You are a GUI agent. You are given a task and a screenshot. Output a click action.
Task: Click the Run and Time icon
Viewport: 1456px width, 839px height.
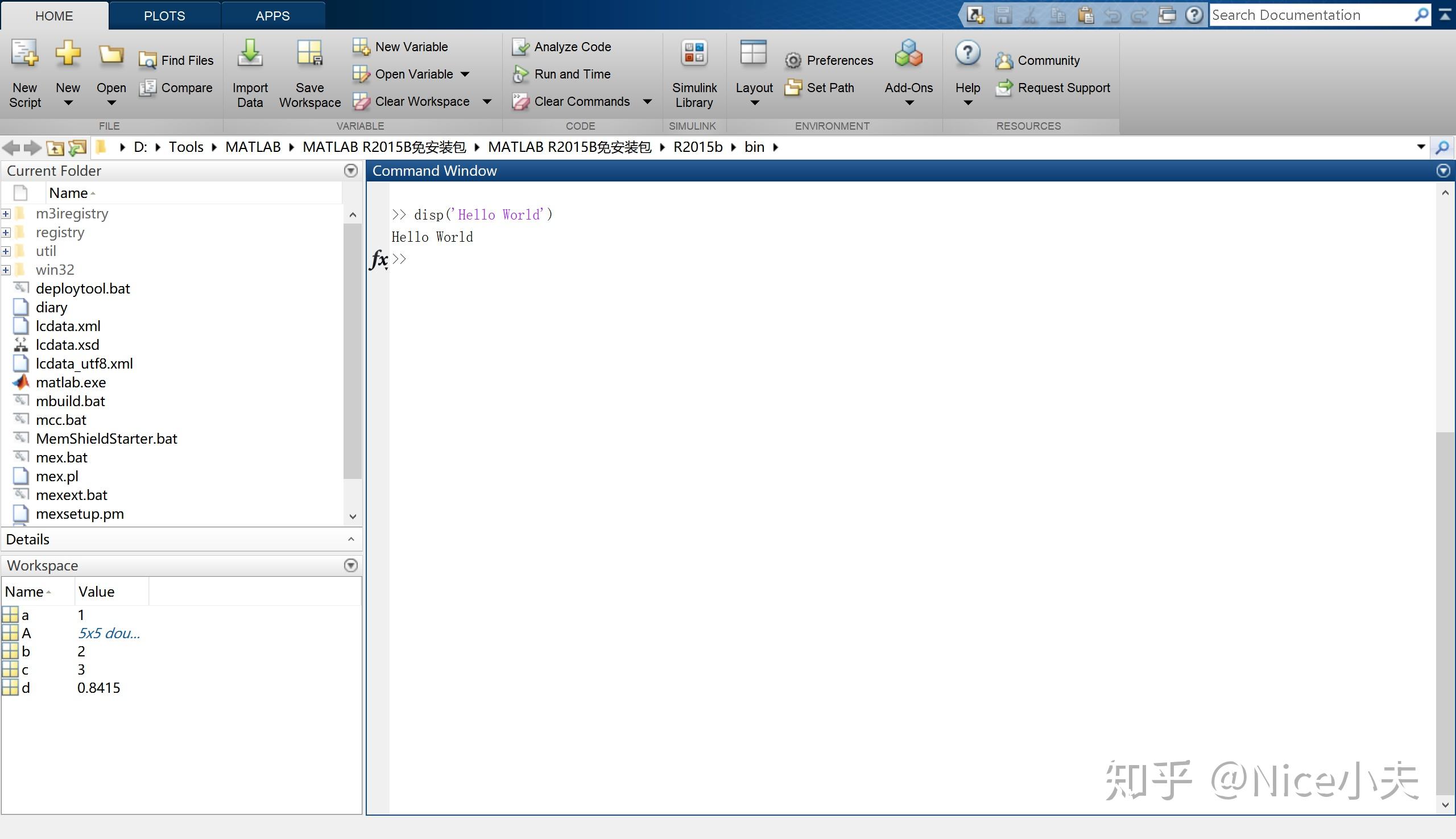coord(520,75)
